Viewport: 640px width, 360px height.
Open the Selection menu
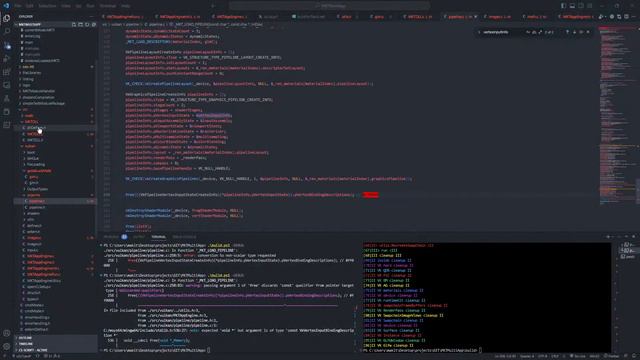tap(47, 6)
